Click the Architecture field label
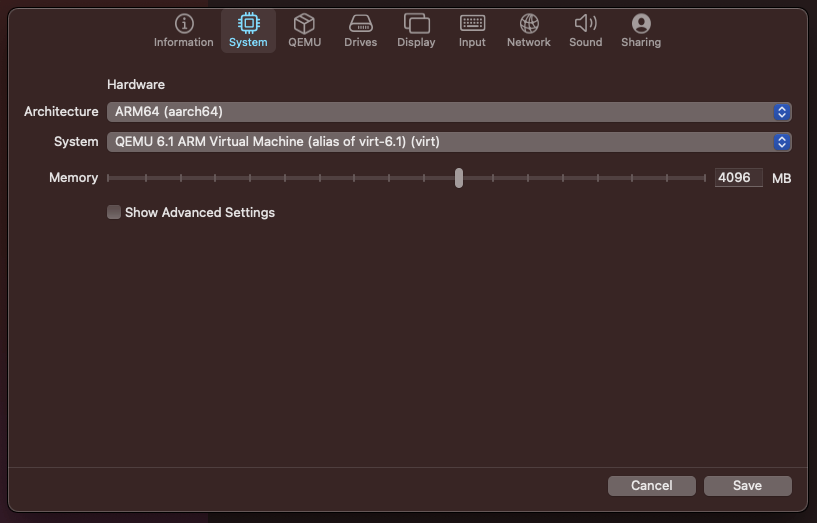817x523 pixels. point(61,111)
